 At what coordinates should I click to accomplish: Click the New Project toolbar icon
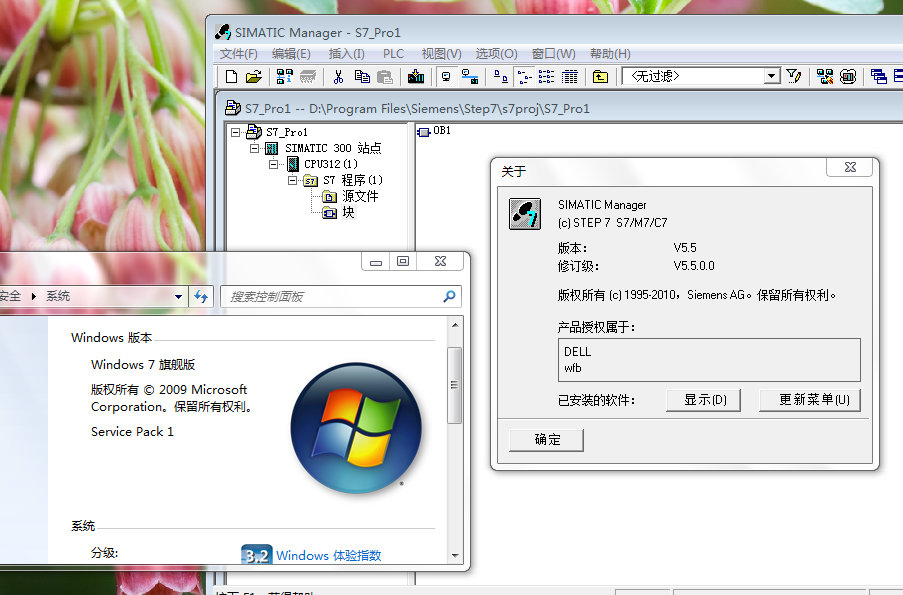pyautogui.click(x=232, y=76)
